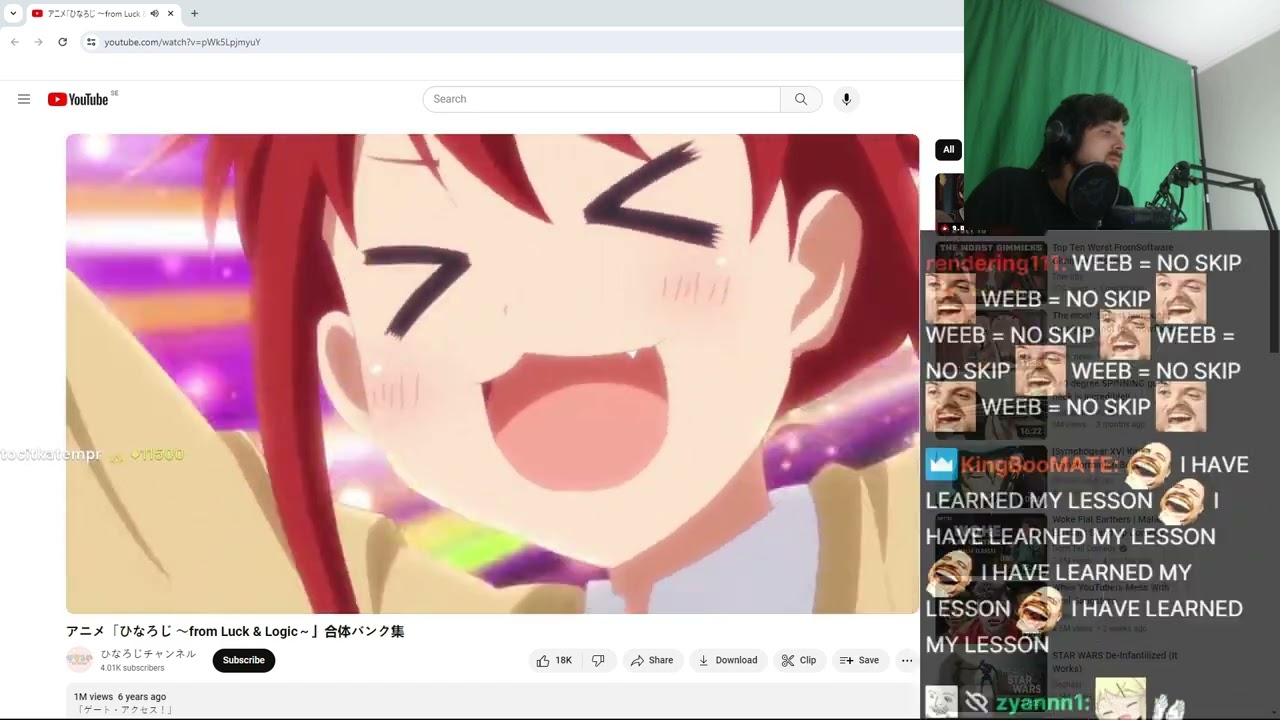Go back in browser history
This screenshot has height=720, width=1280.
[14, 42]
